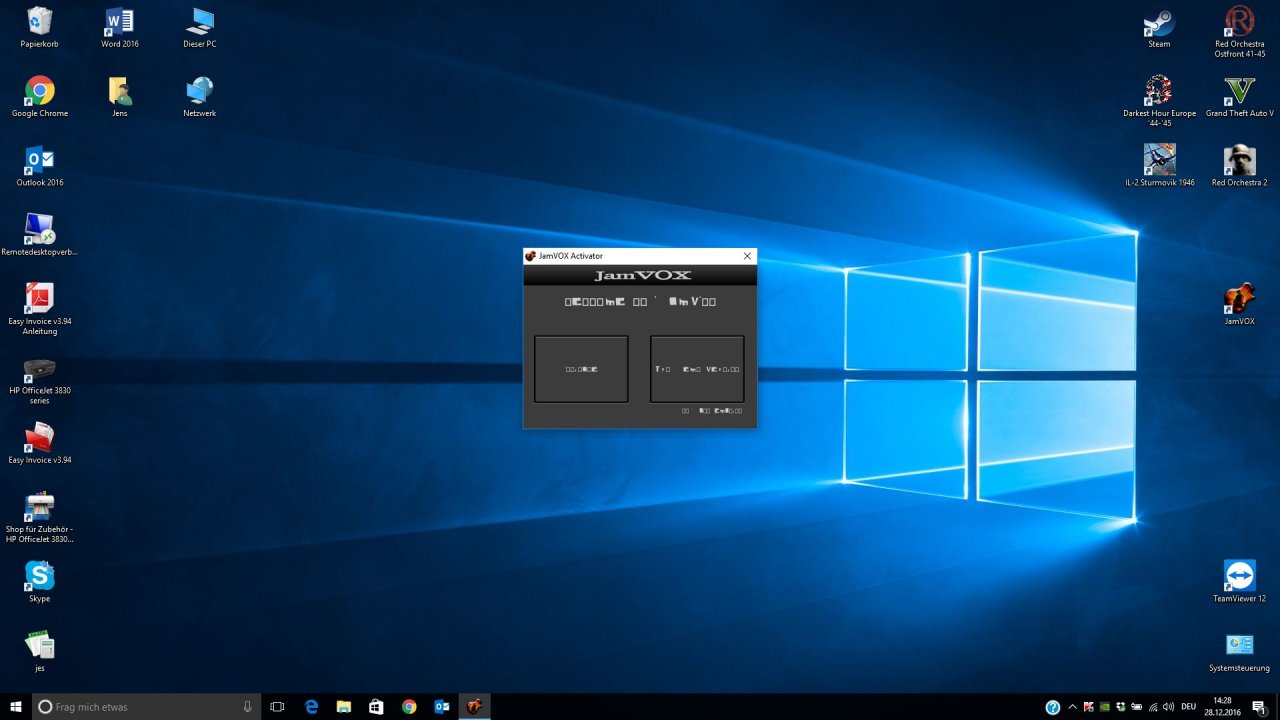Open the Windows Start menu
This screenshot has height=720, width=1280.
[16, 706]
